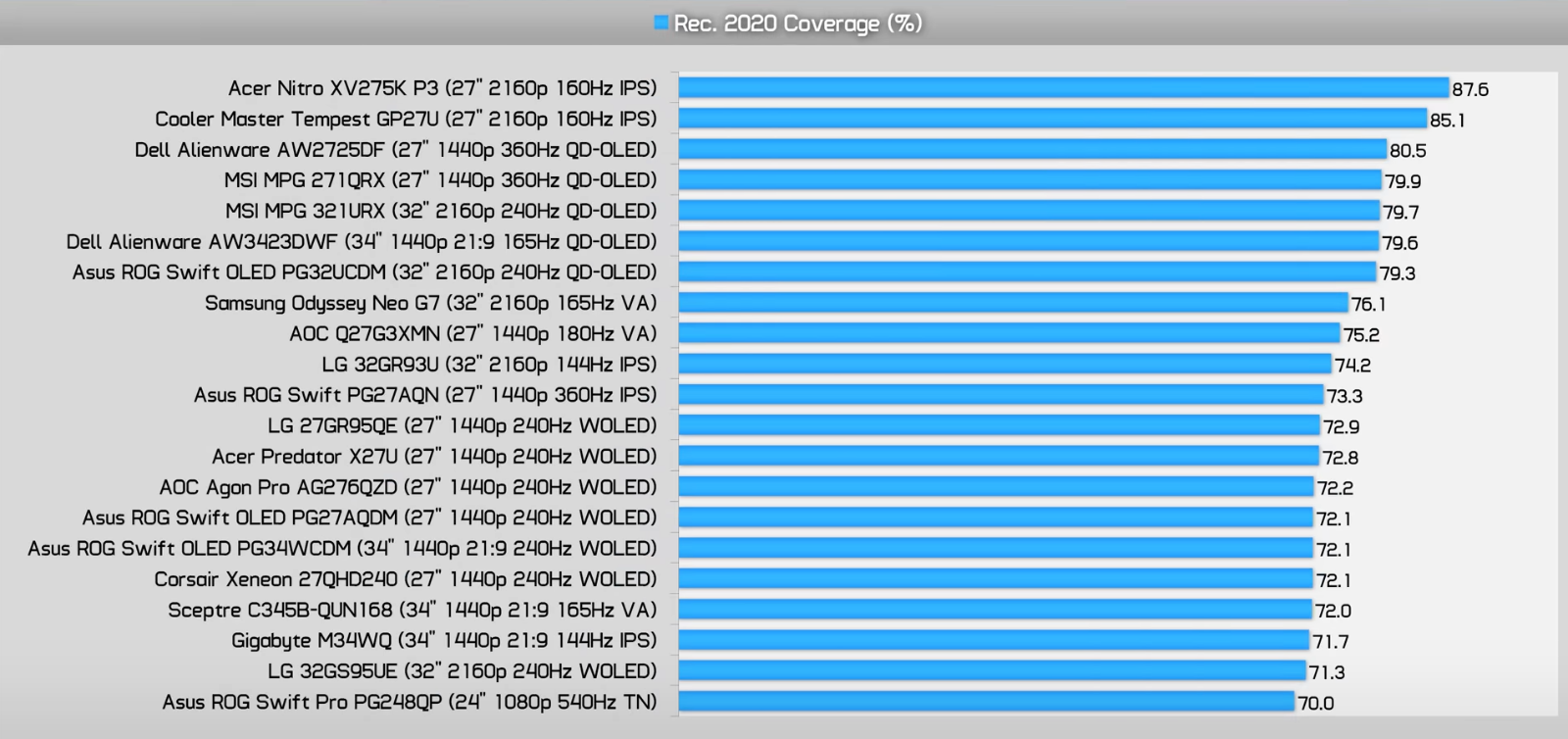Click the "AOC Agon Pro AG276QZD" label
The height and width of the screenshot is (739, 1568).
(408, 487)
